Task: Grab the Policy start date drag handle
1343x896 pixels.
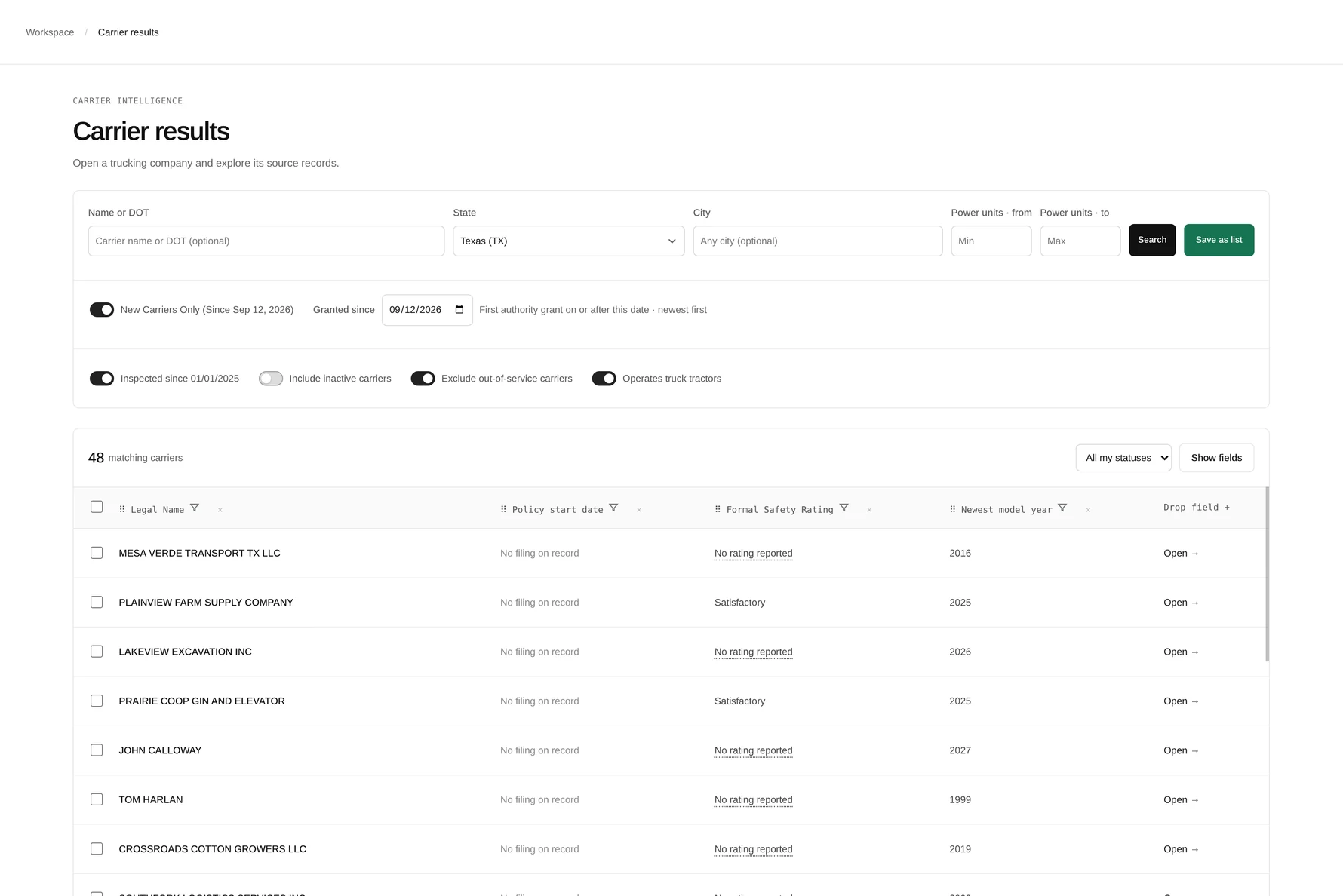Action: (x=503, y=510)
